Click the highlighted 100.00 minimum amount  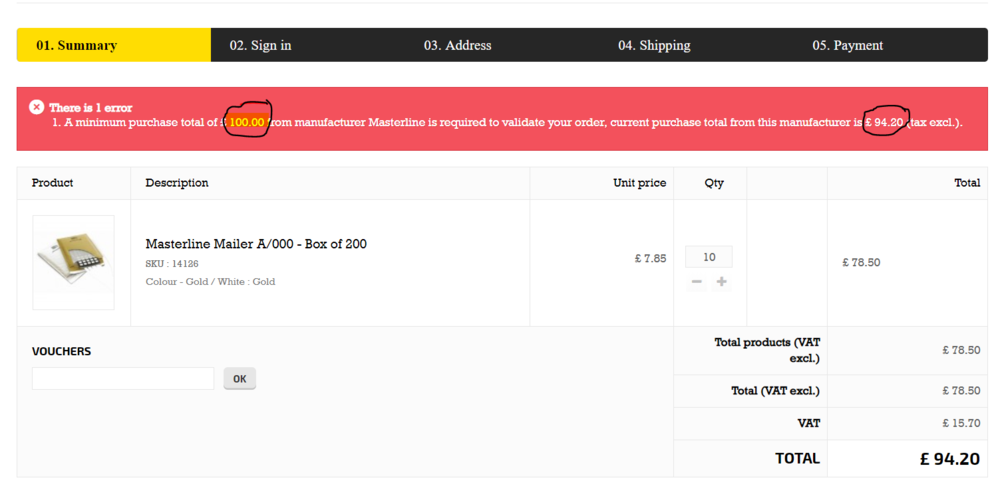(246, 123)
